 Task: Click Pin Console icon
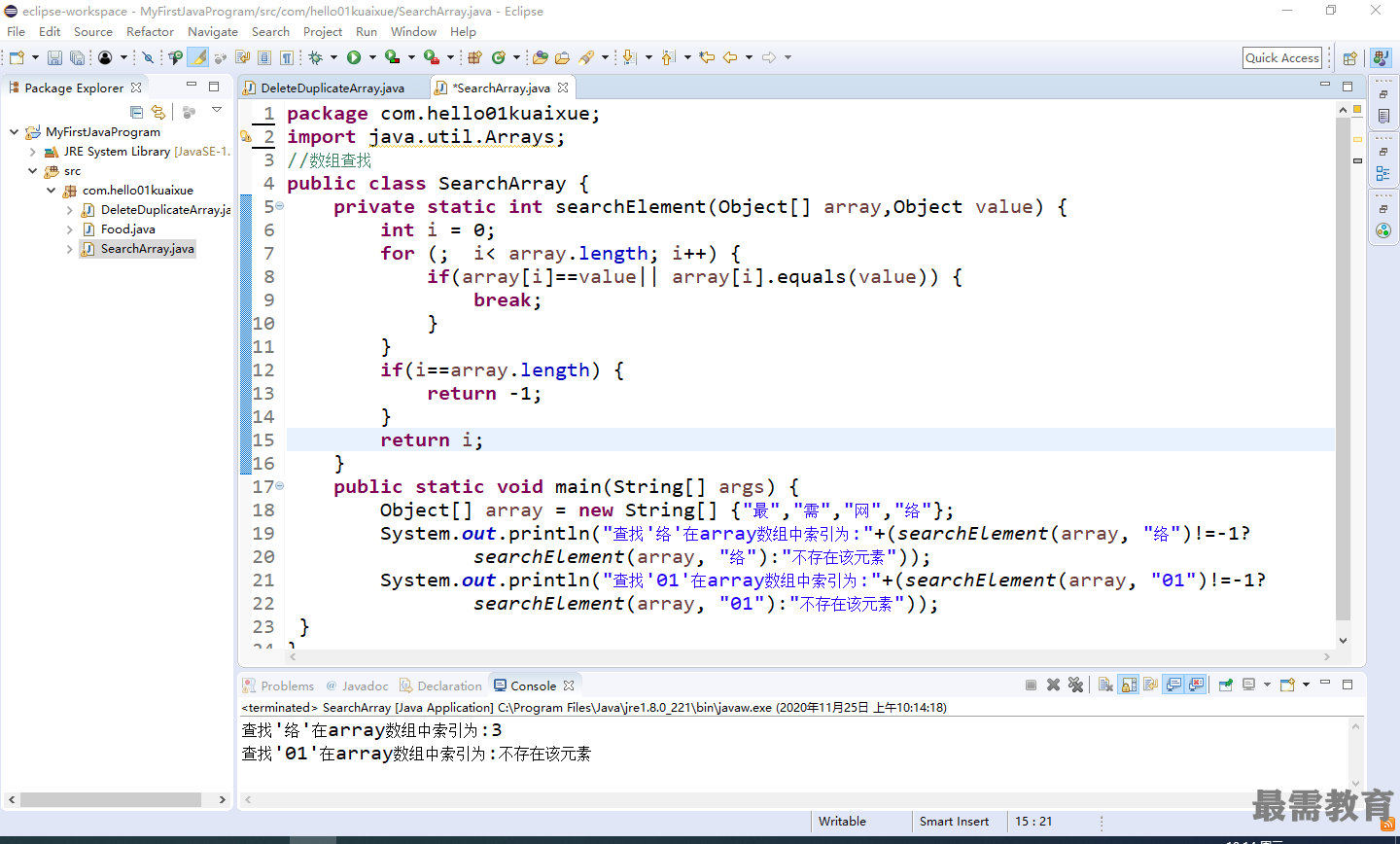[x=1226, y=685]
